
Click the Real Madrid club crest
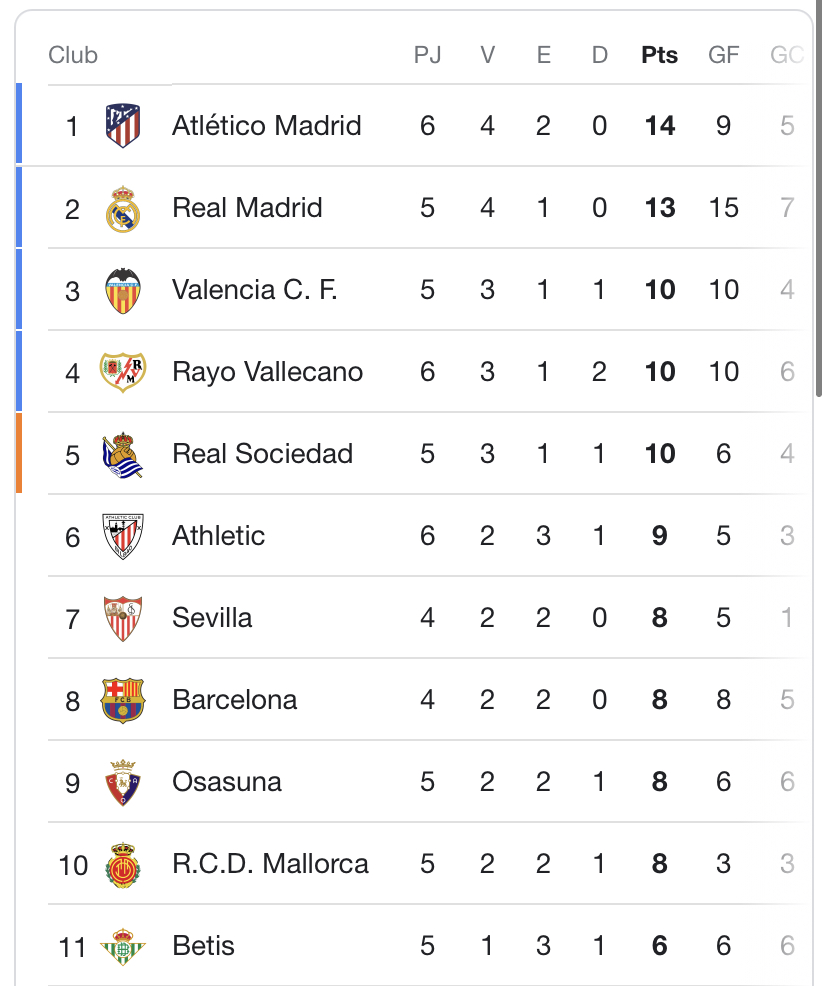[123, 208]
